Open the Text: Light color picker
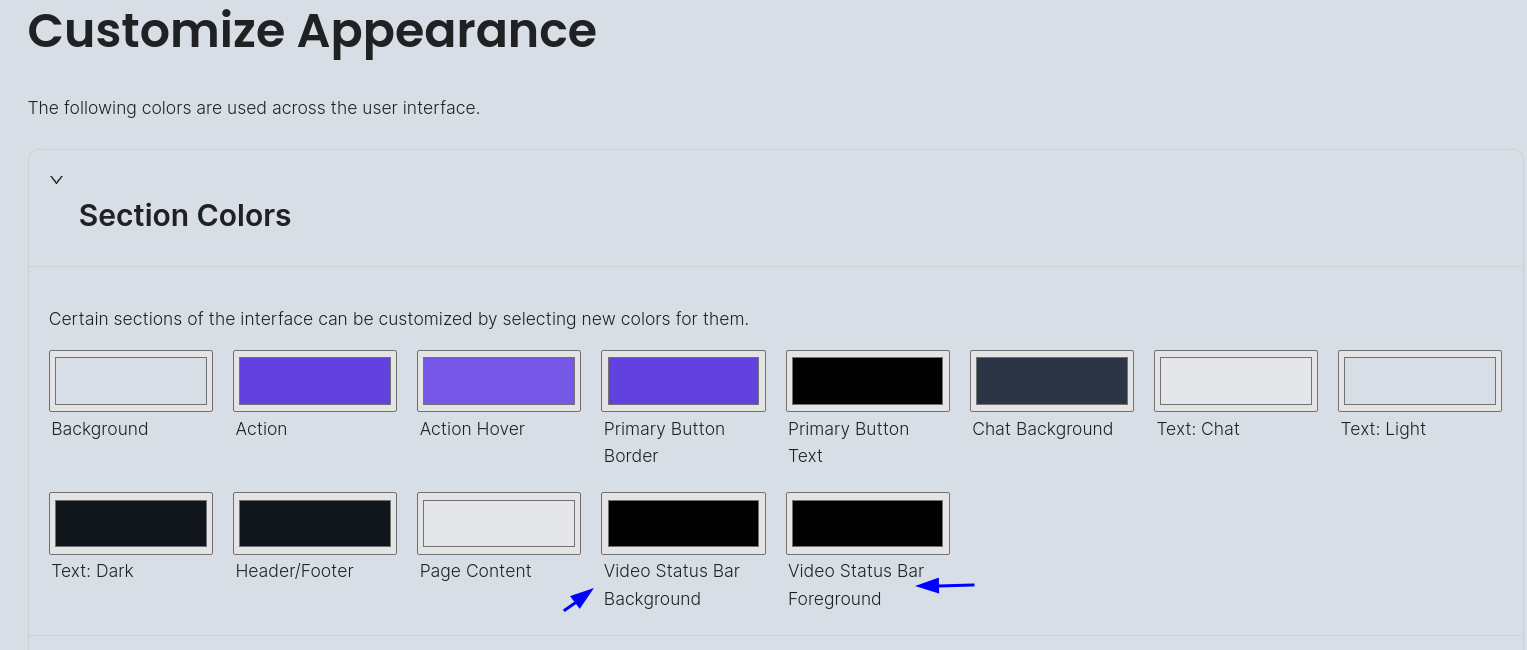The width and height of the screenshot is (1527, 650). tap(1419, 380)
